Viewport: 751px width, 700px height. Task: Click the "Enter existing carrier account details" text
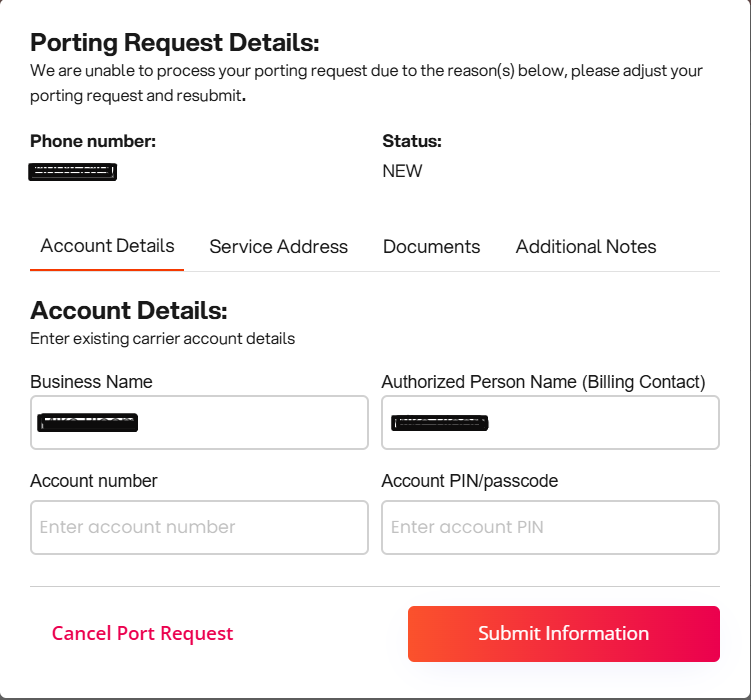162,338
